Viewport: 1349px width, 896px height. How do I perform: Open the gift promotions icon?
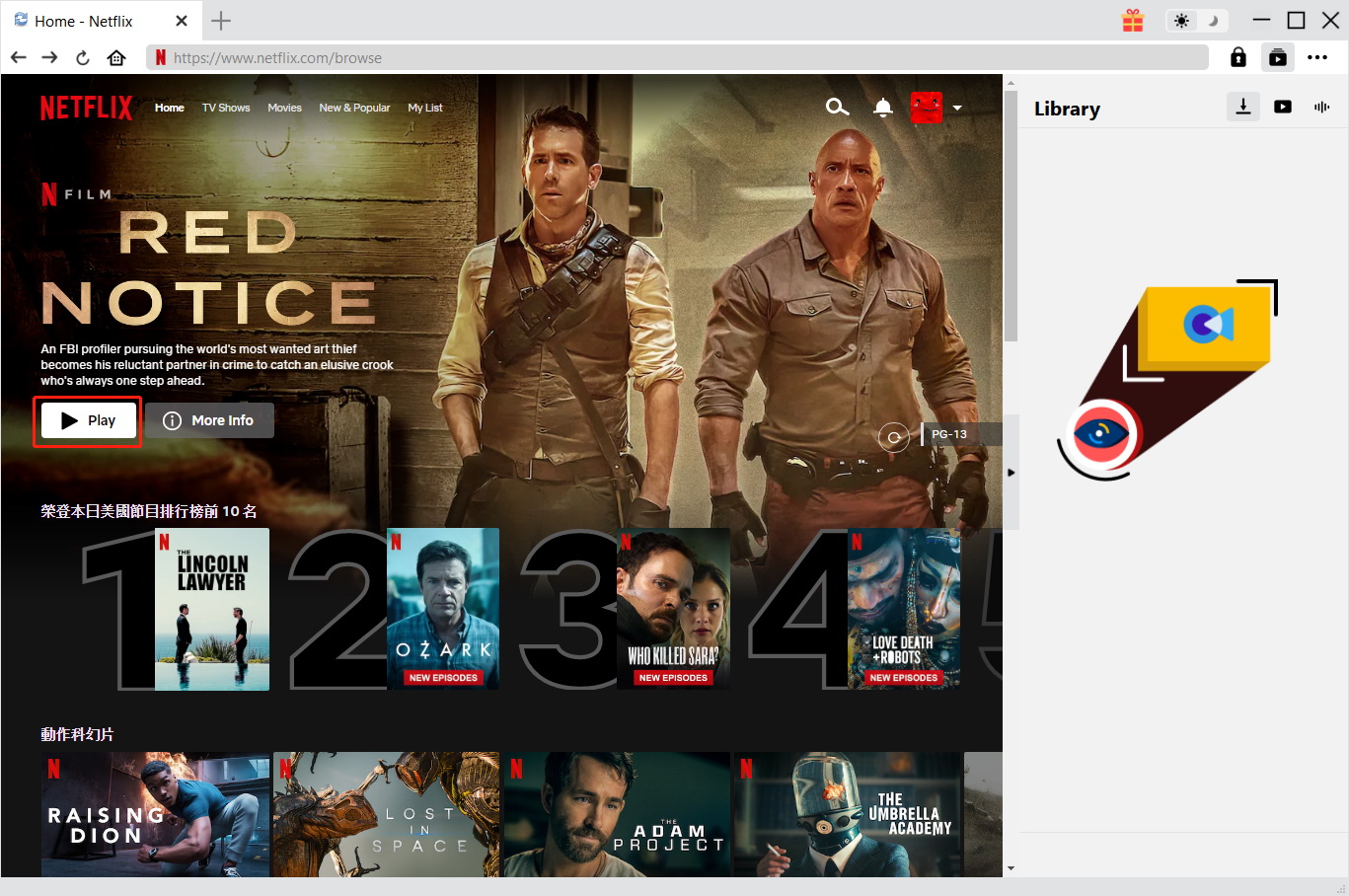click(x=1132, y=20)
